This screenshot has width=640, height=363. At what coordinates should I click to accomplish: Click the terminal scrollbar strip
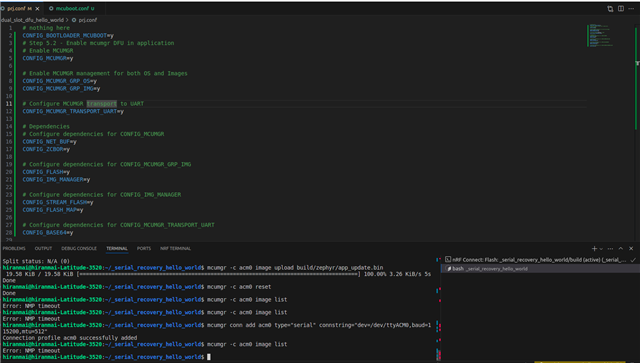click(438, 308)
